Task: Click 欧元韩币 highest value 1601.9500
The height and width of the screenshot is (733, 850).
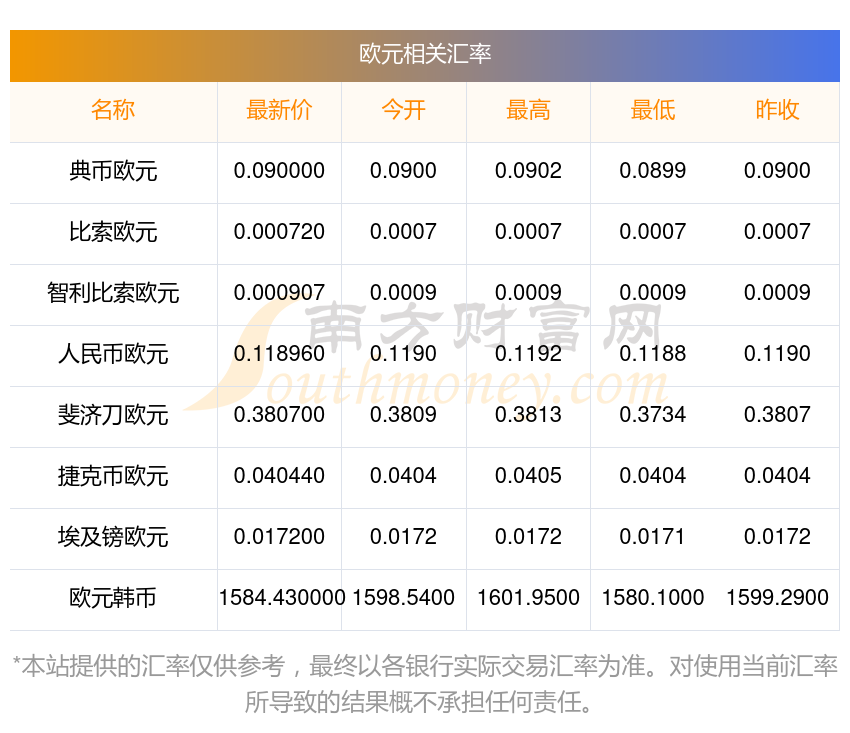Action: 528,597
